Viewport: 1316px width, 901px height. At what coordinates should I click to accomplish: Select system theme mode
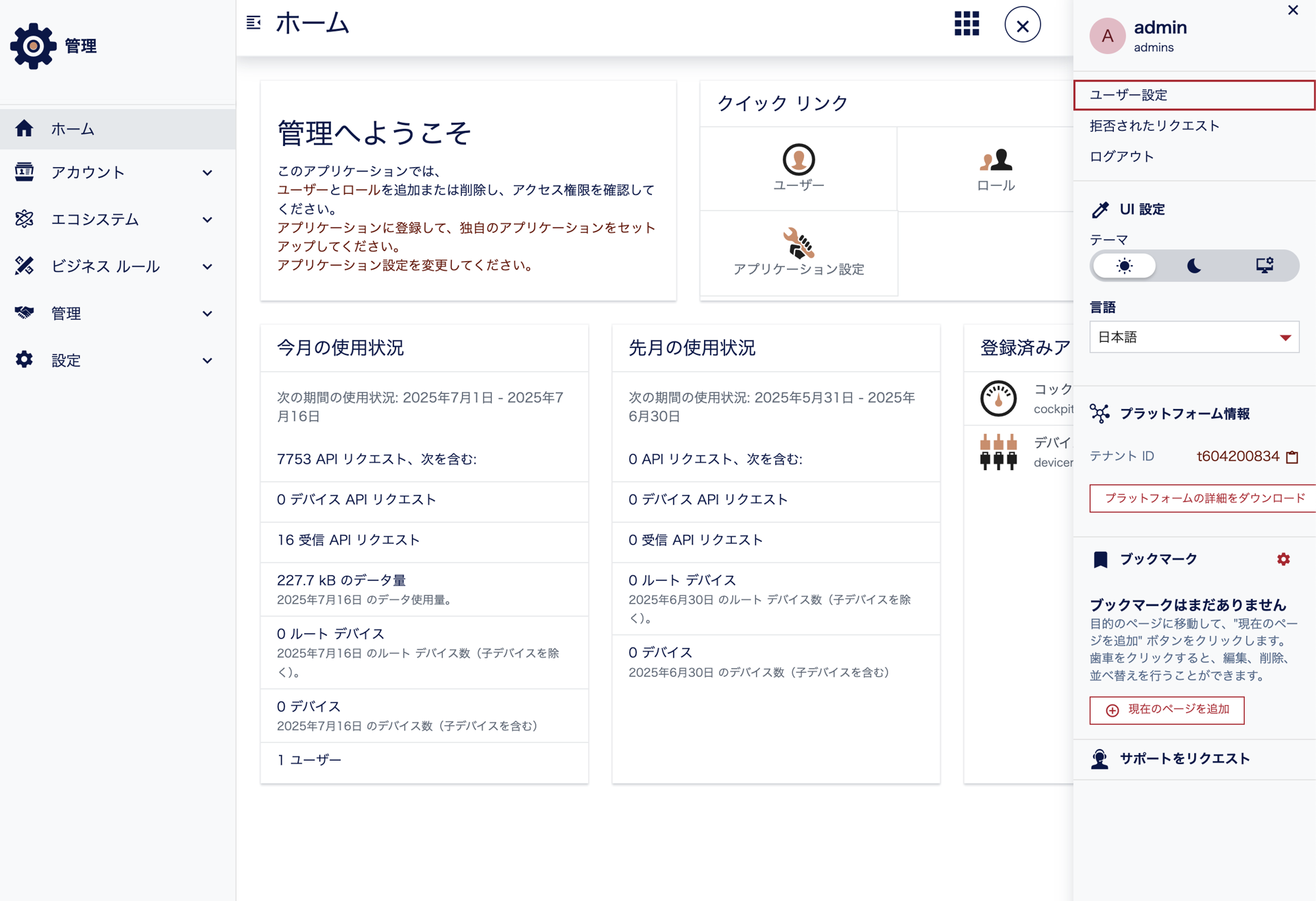click(x=1265, y=266)
